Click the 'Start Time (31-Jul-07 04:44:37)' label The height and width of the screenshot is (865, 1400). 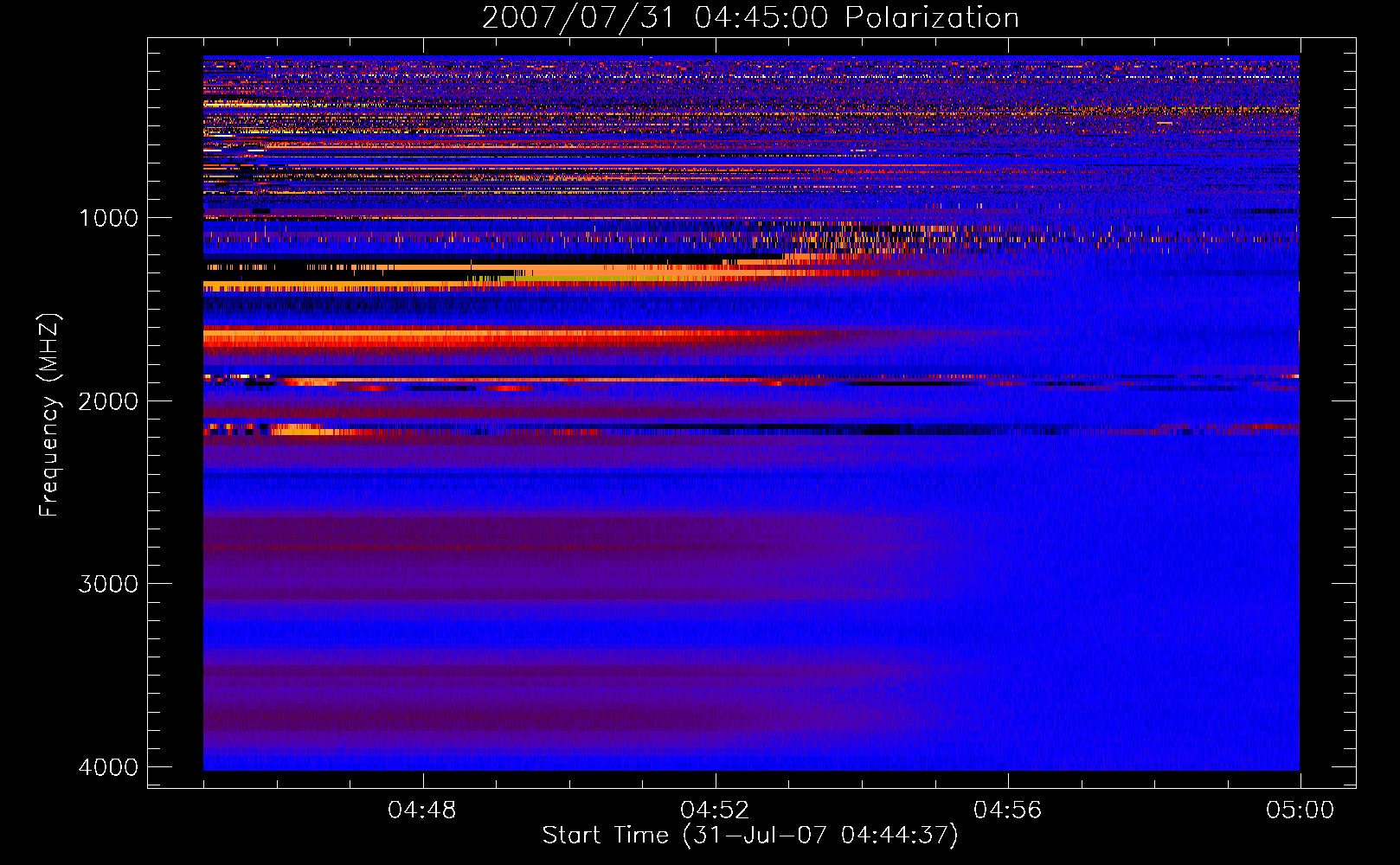750,836
